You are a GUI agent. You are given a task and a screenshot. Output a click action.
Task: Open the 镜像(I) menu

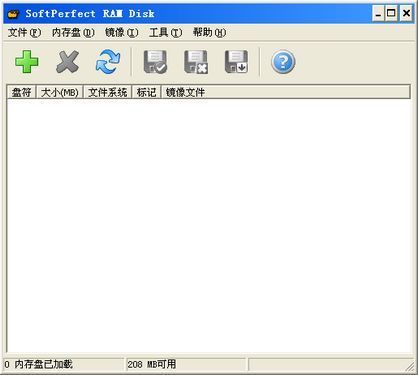(121, 32)
